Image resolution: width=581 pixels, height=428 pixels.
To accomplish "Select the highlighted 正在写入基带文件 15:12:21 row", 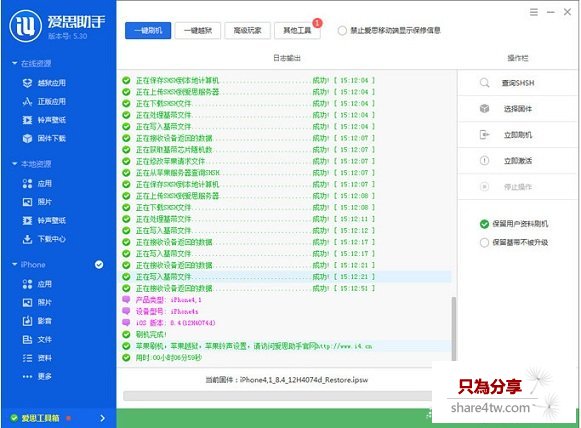I will click(286, 277).
